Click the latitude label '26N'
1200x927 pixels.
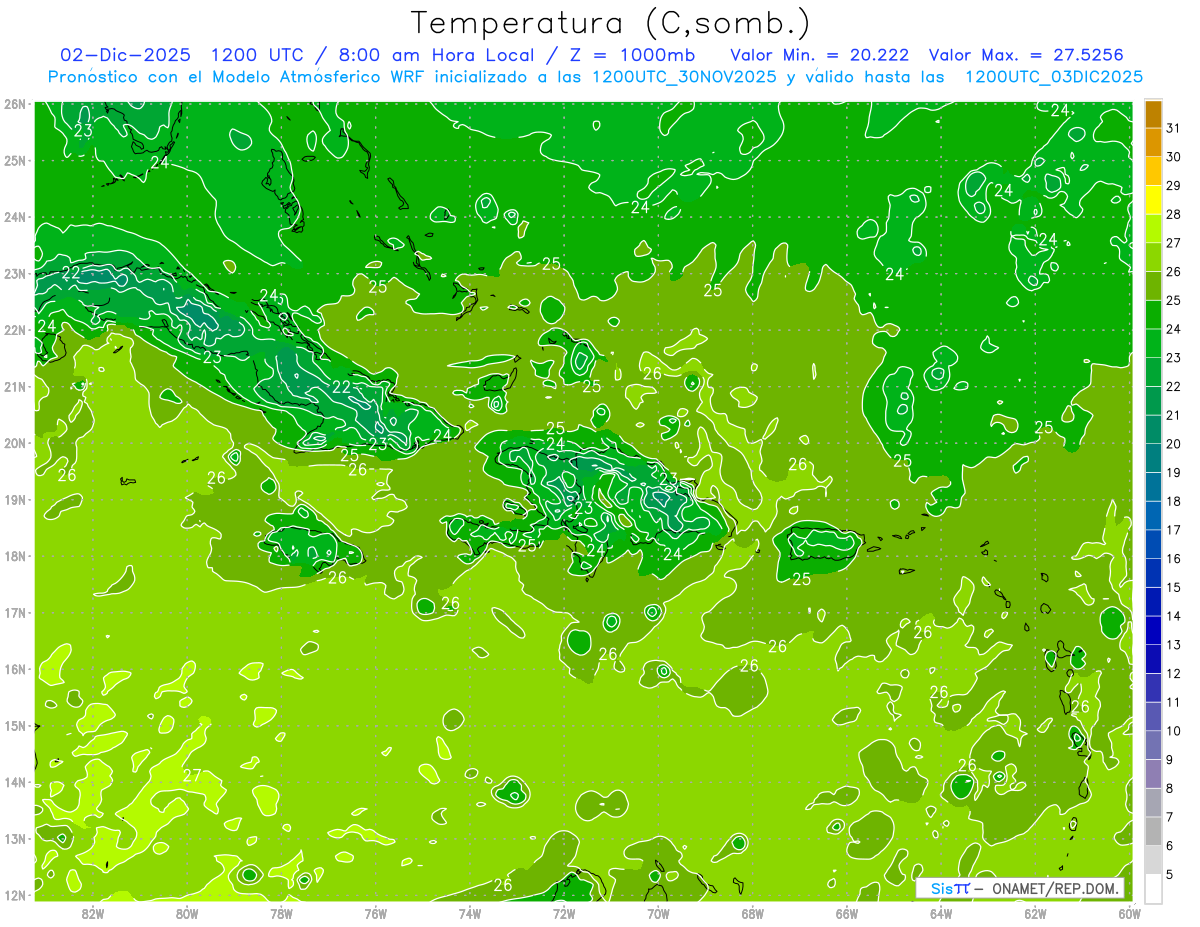click(x=14, y=104)
